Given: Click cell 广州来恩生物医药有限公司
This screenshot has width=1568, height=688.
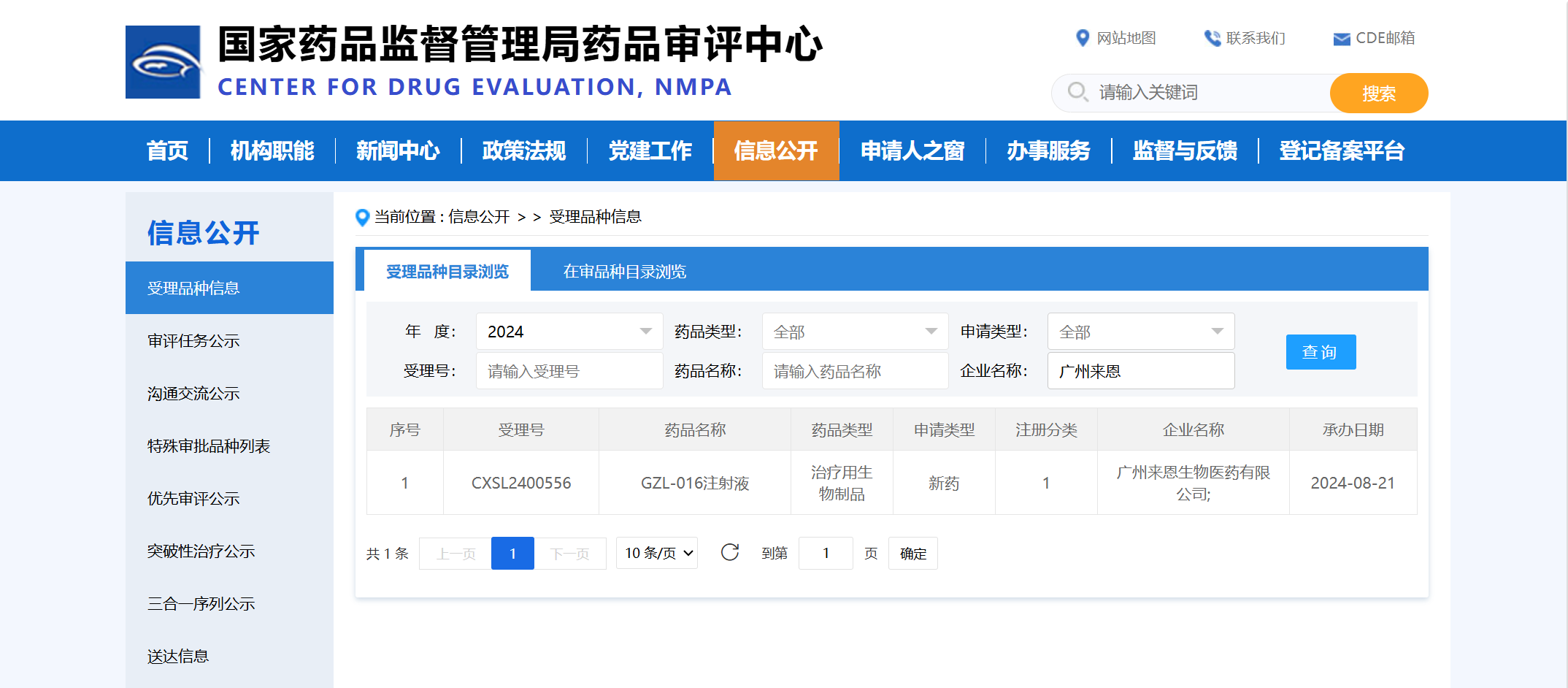Looking at the screenshot, I should pyautogui.click(x=1194, y=483).
